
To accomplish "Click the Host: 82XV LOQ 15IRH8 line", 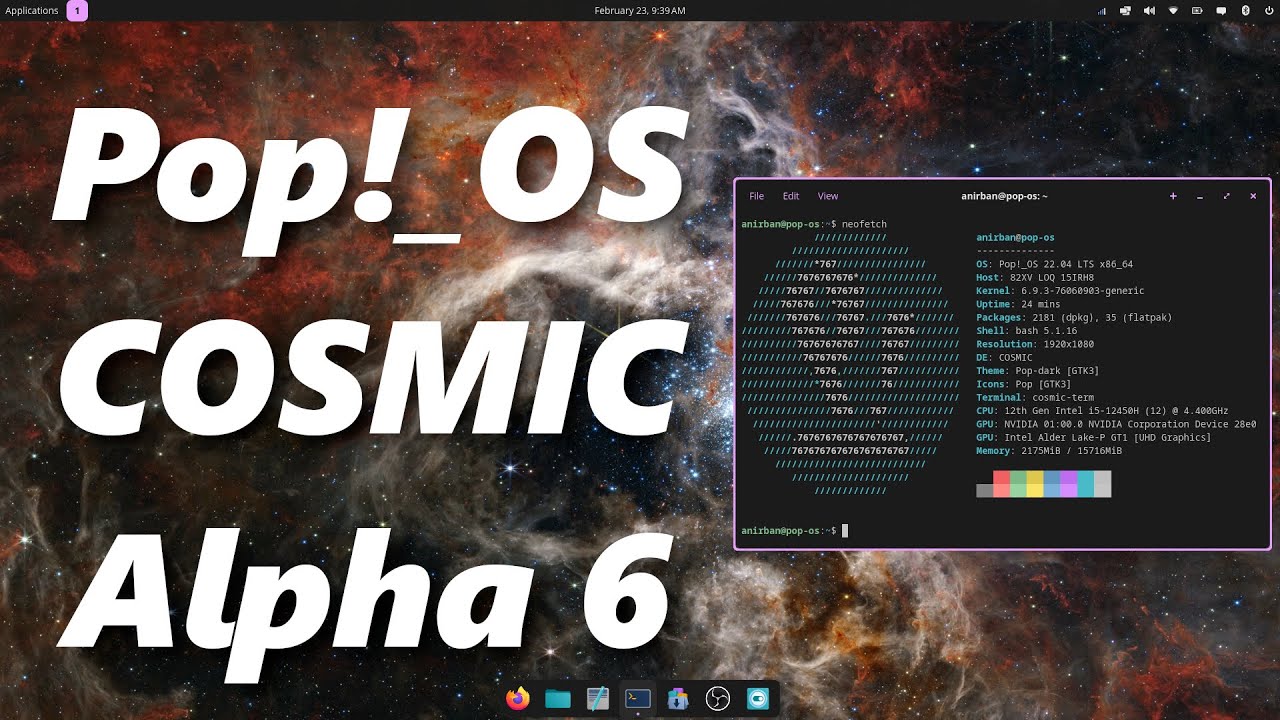I will (1035, 277).
